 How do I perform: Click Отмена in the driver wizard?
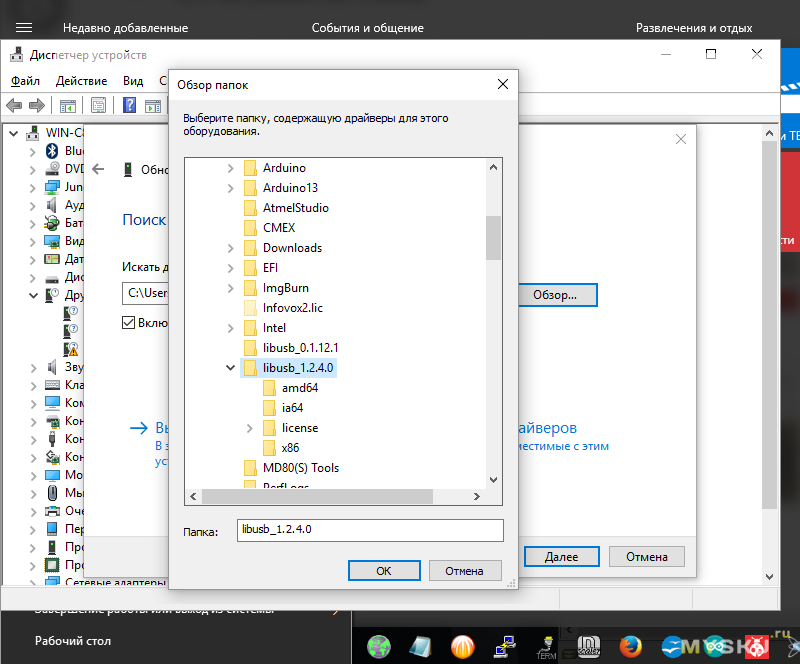click(647, 557)
